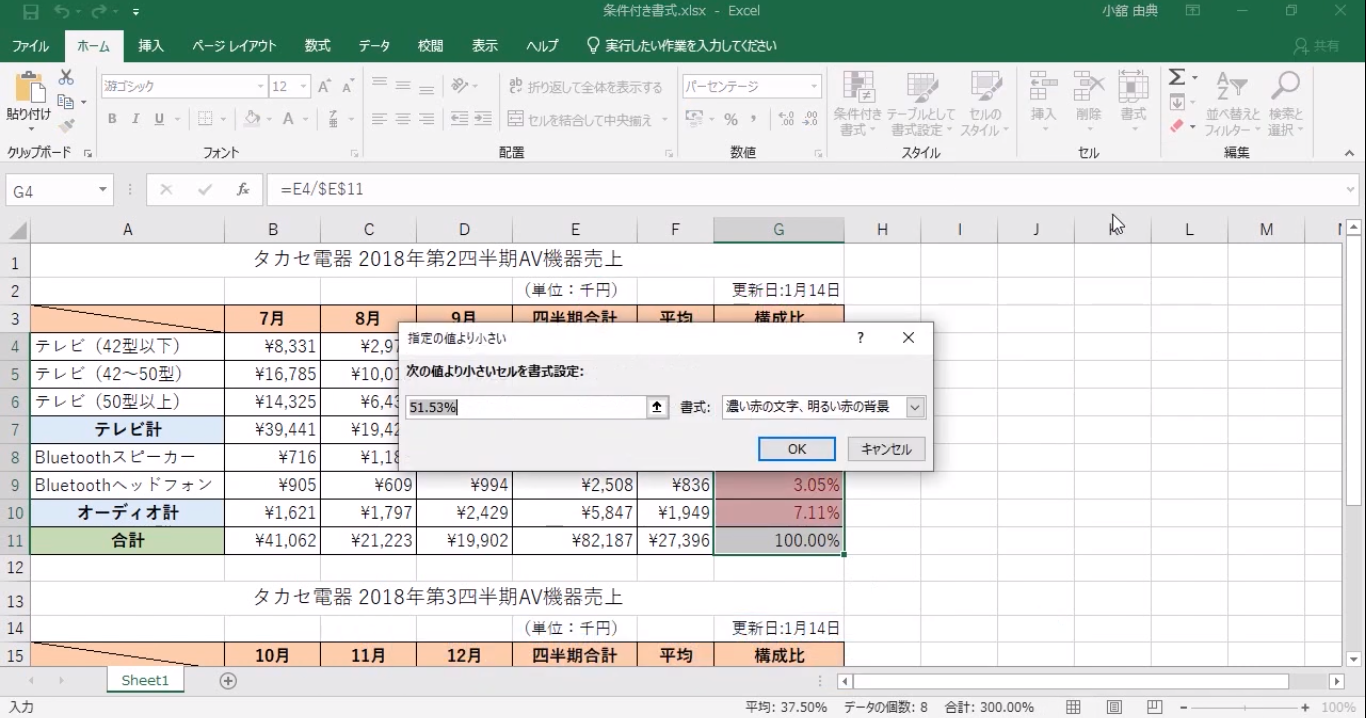The width and height of the screenshot is (1366, 718).
Task: Click キャンセル in the dialog
Action: [x=886, y=449]
